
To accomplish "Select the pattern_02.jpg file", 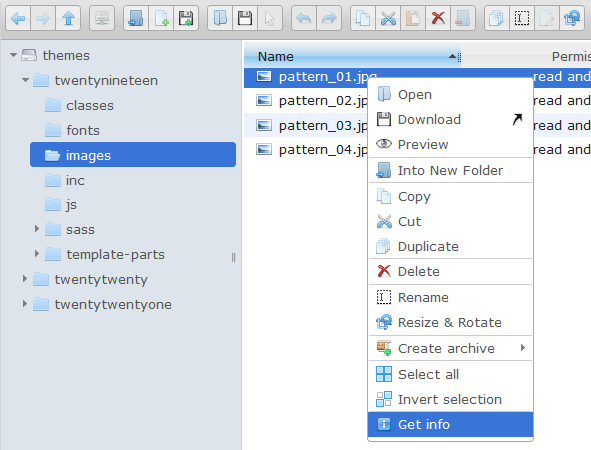I will click(x=323, y=101).
